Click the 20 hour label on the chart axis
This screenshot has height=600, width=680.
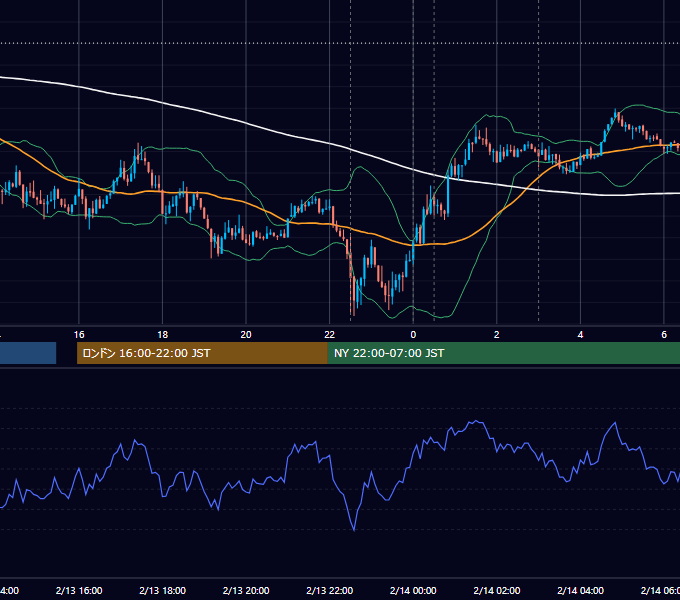tap(246, 335)
